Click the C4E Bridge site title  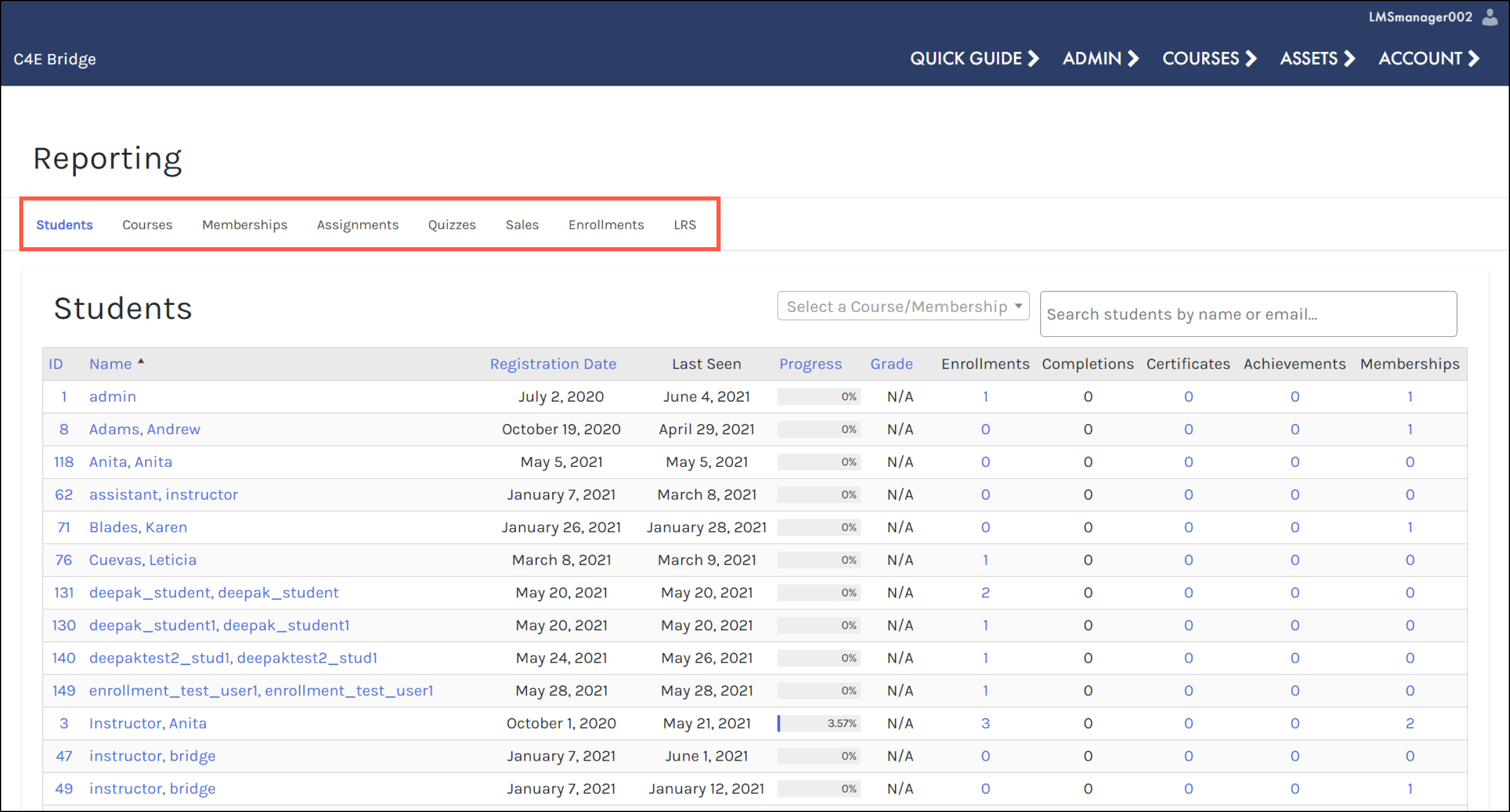point(55,59)
